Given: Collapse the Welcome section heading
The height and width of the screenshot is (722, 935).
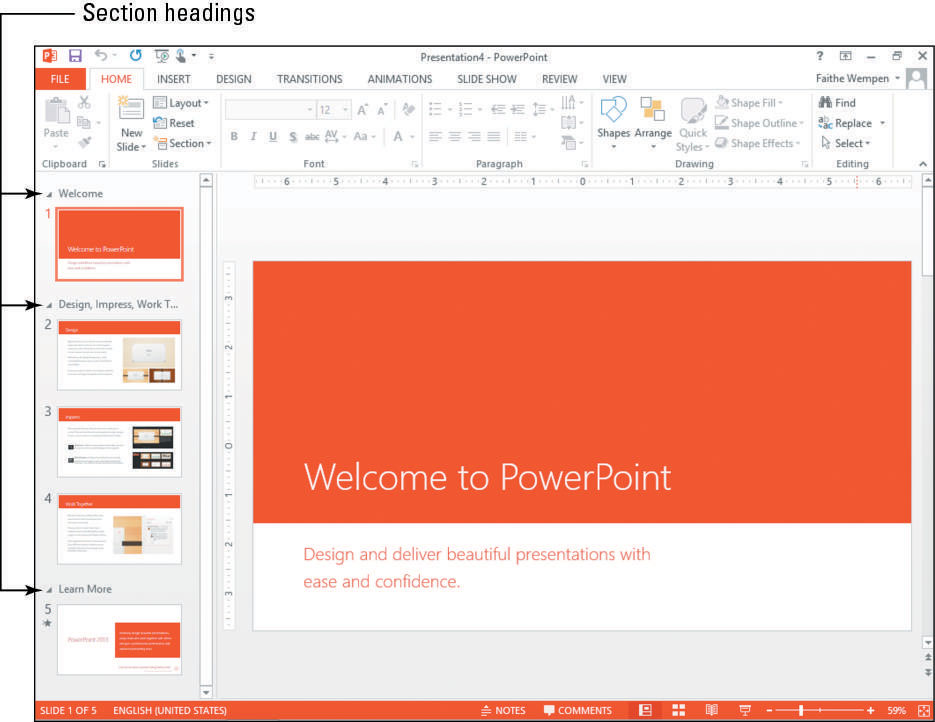Looking at the screenshot, I should [50, 194].
